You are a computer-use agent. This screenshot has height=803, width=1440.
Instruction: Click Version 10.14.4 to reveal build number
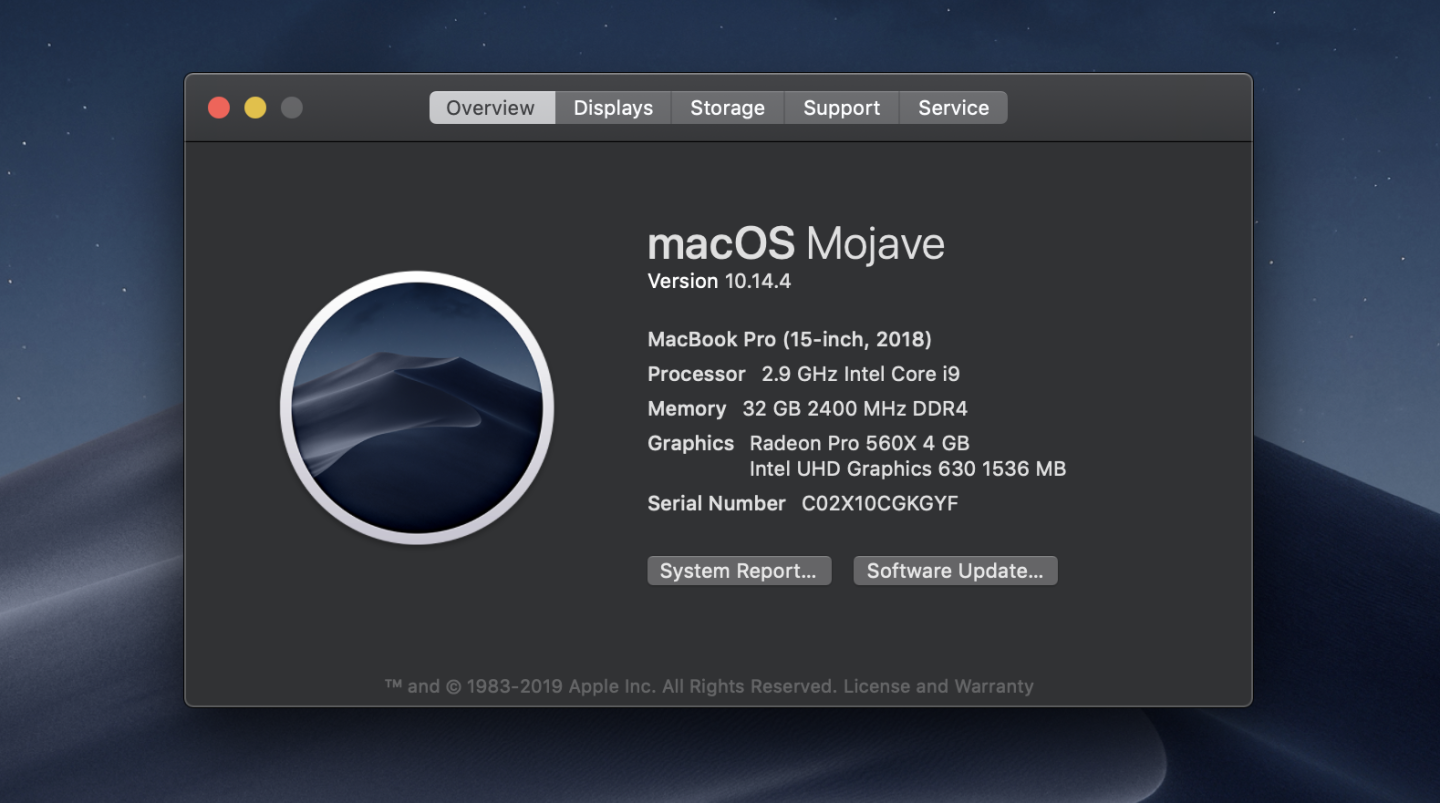pyautogui.click(x=719, y=281)
